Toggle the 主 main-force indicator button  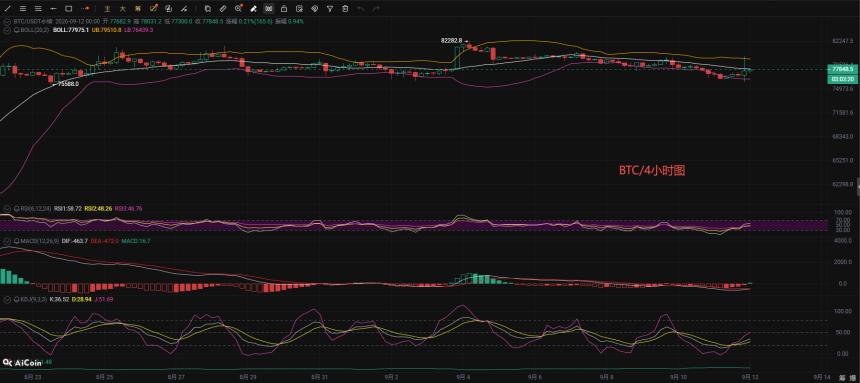point(107,9)
